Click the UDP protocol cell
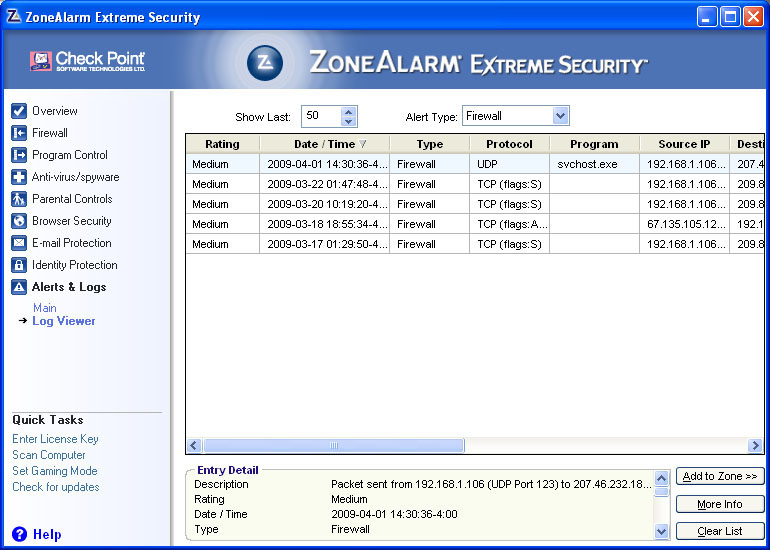The width and height of the screenshot is (770, 550). pyautogui.click(x=509, y=164)
